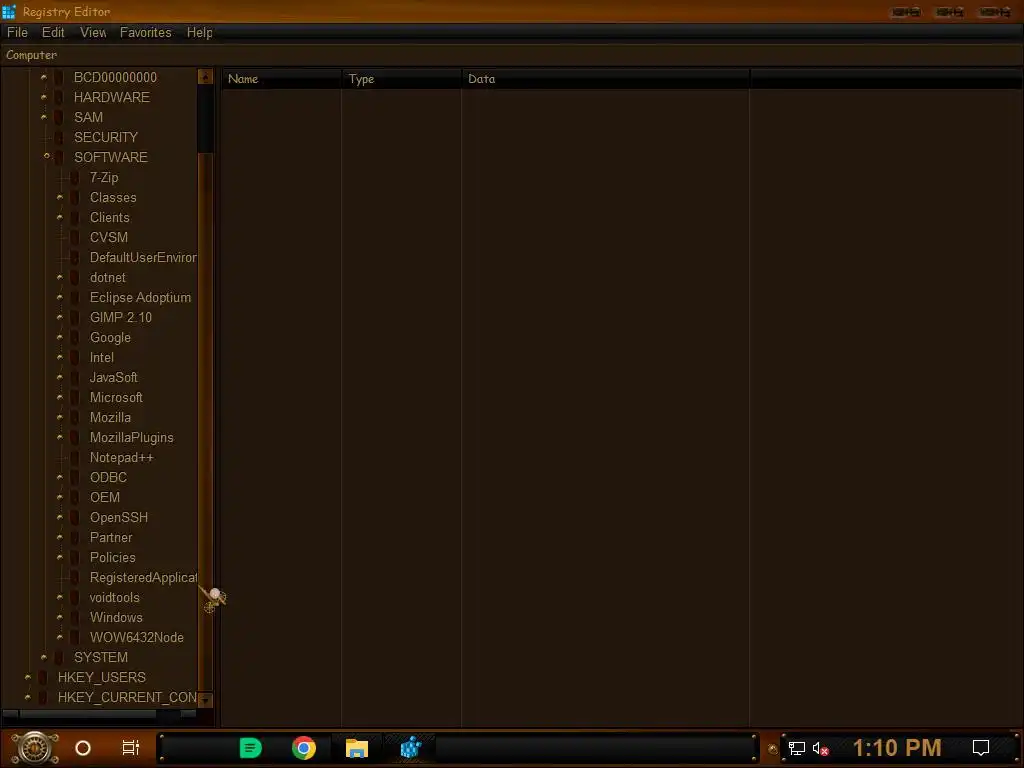The image size is (1024, 768).
Task: Open File Explorer from the taskbar
Action: (x=357, y=748)
